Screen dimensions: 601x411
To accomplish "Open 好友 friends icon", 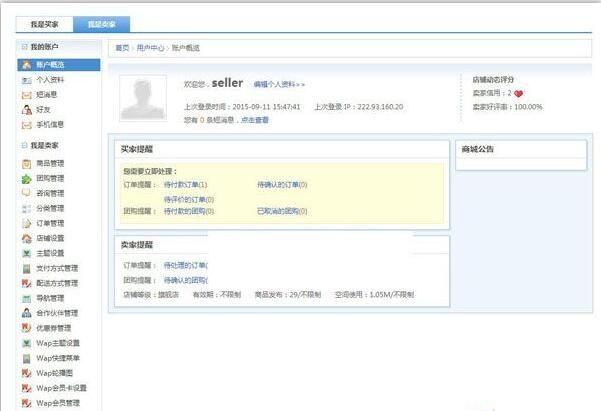I will [x=26, y=110].
